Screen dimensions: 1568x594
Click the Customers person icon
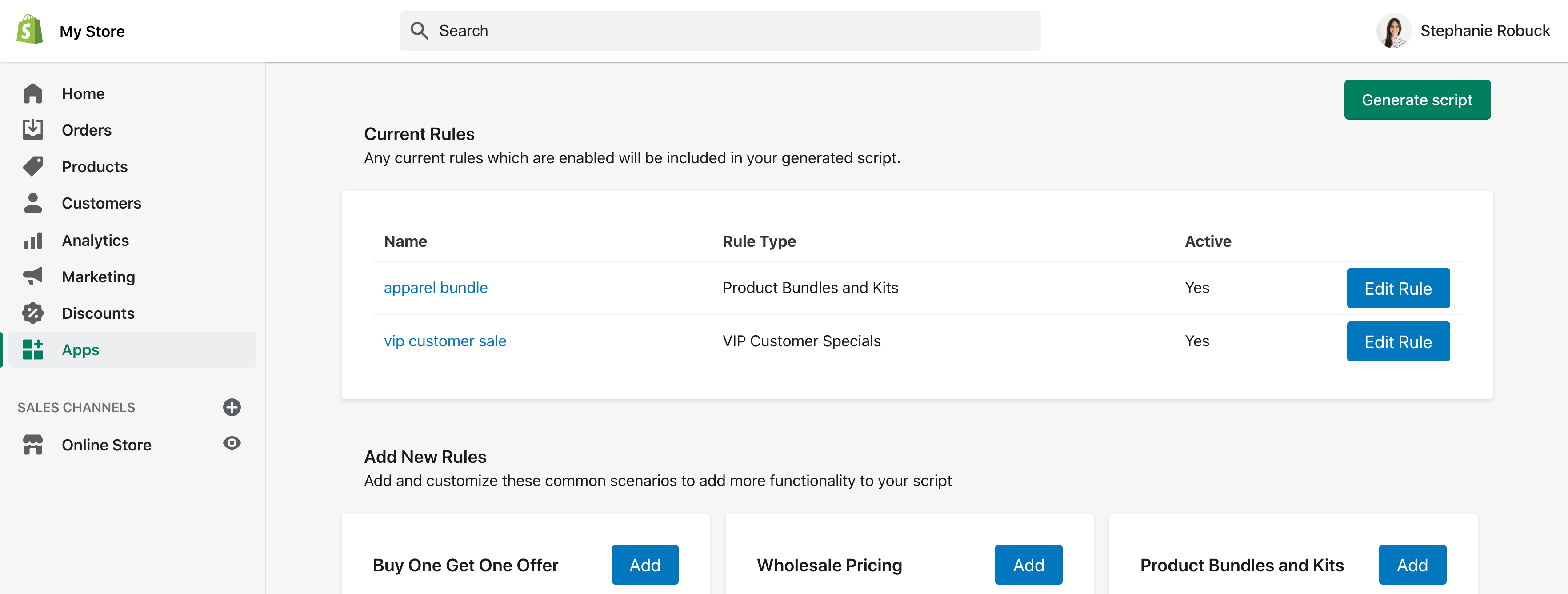33,203
